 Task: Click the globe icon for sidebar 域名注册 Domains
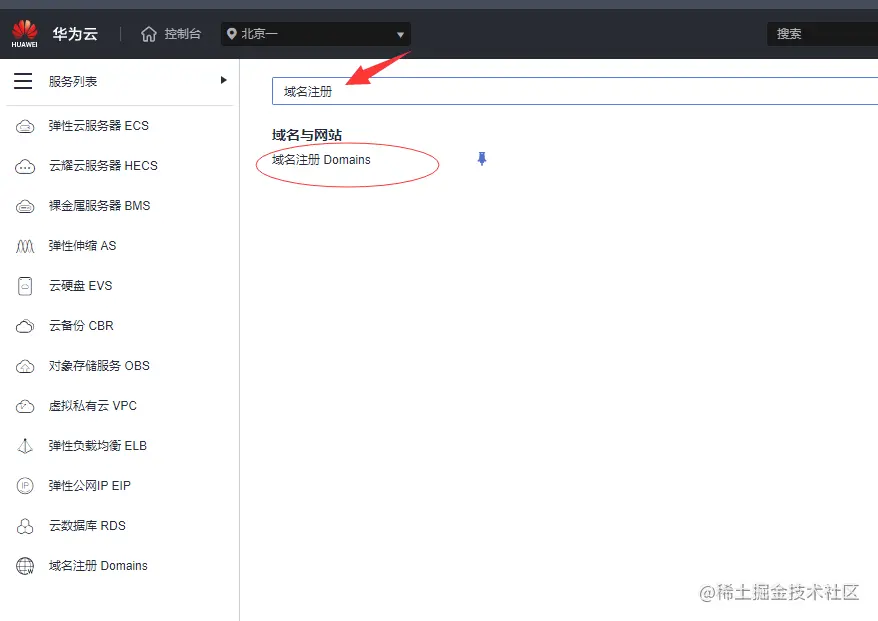coord(25,567)
